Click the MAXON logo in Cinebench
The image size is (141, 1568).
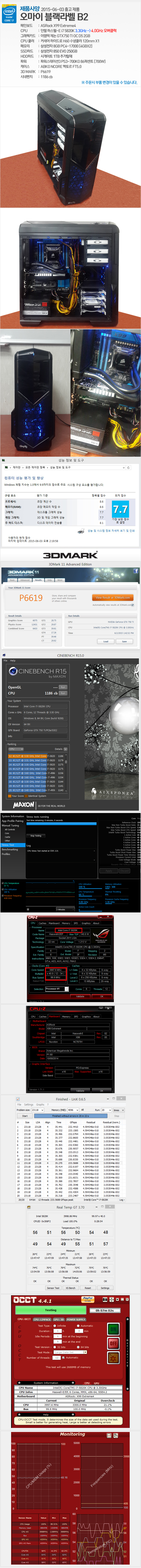tap(23, 805)
